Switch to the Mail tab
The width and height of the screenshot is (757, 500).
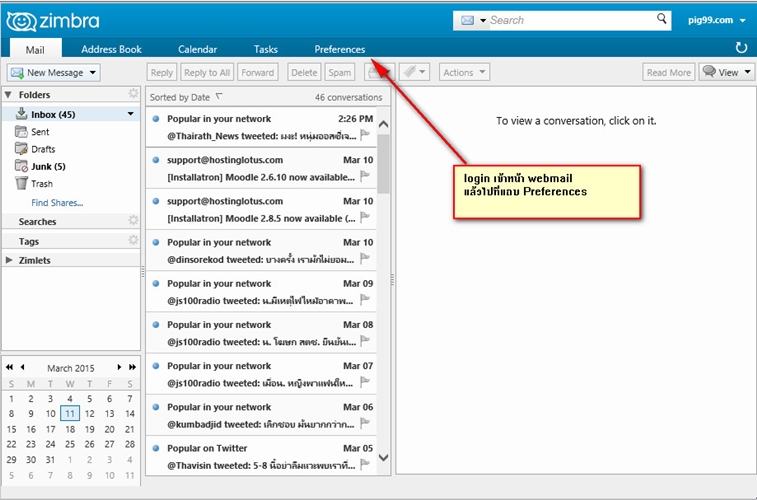(x=35, y=49)
